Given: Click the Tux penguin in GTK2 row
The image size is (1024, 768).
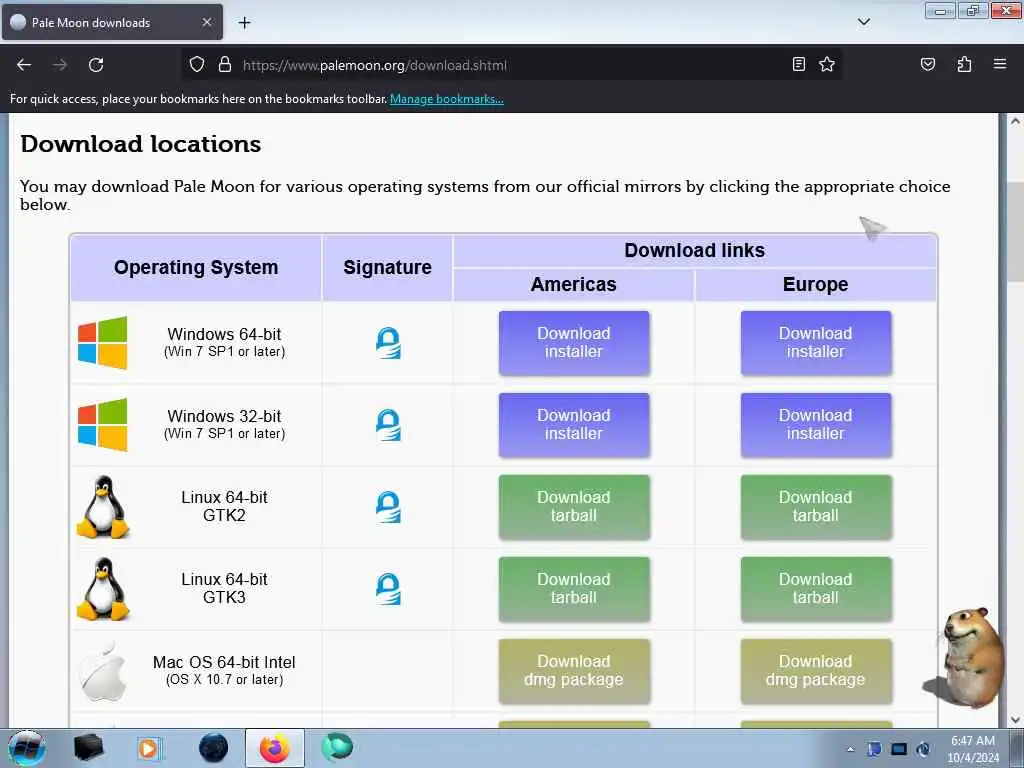Looking at the screenshot, I should [x=103, y=507].
